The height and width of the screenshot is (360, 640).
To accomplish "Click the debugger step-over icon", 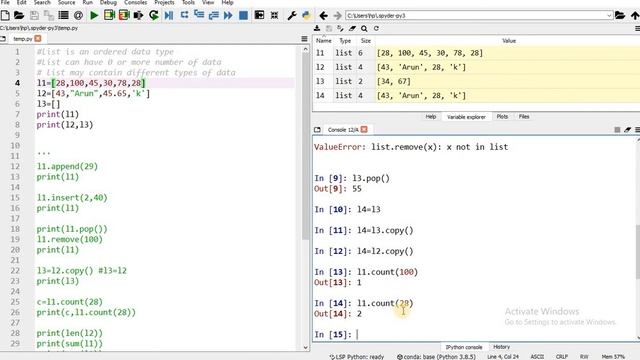I will (x=184, y=15).
